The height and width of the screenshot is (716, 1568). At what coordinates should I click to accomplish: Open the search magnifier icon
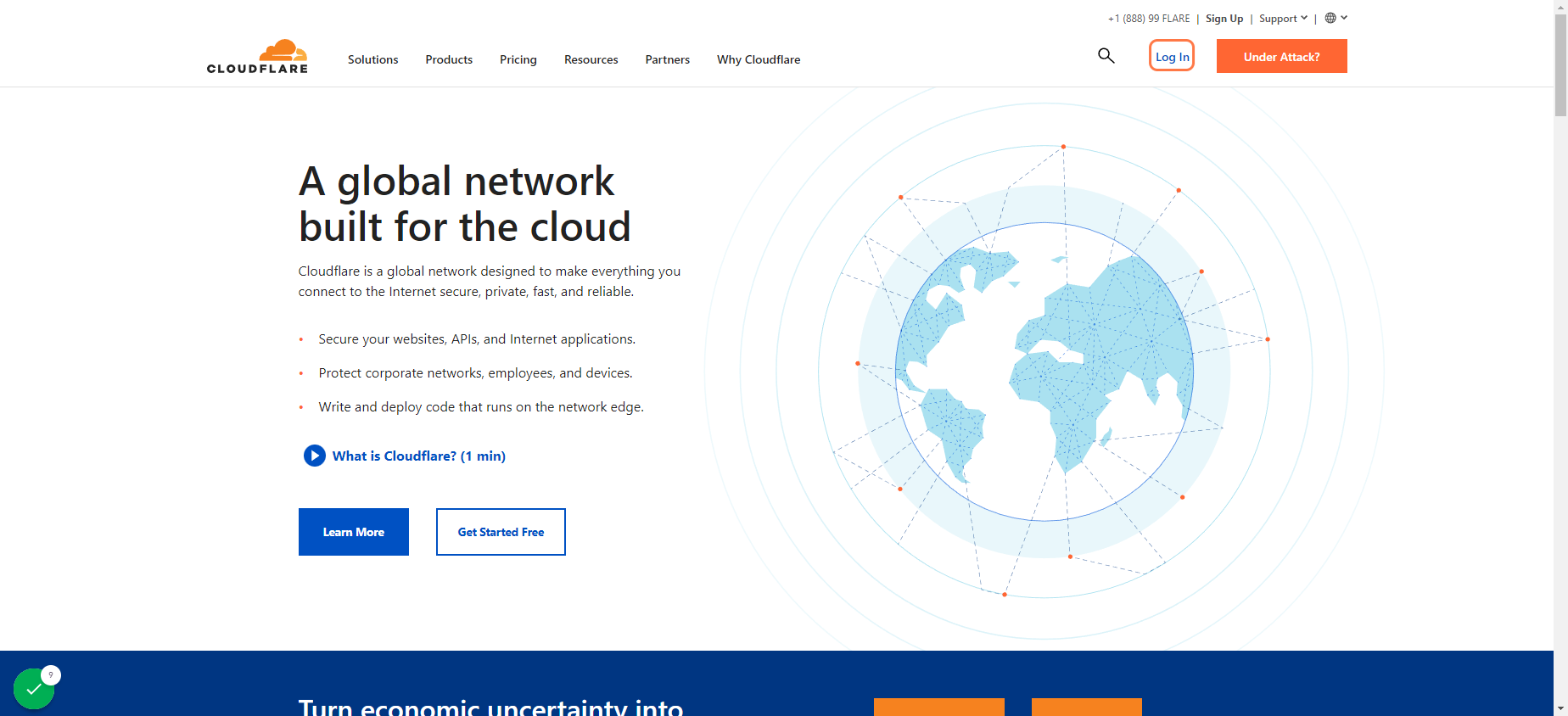pyautogui.click(x=1106, y=56)
